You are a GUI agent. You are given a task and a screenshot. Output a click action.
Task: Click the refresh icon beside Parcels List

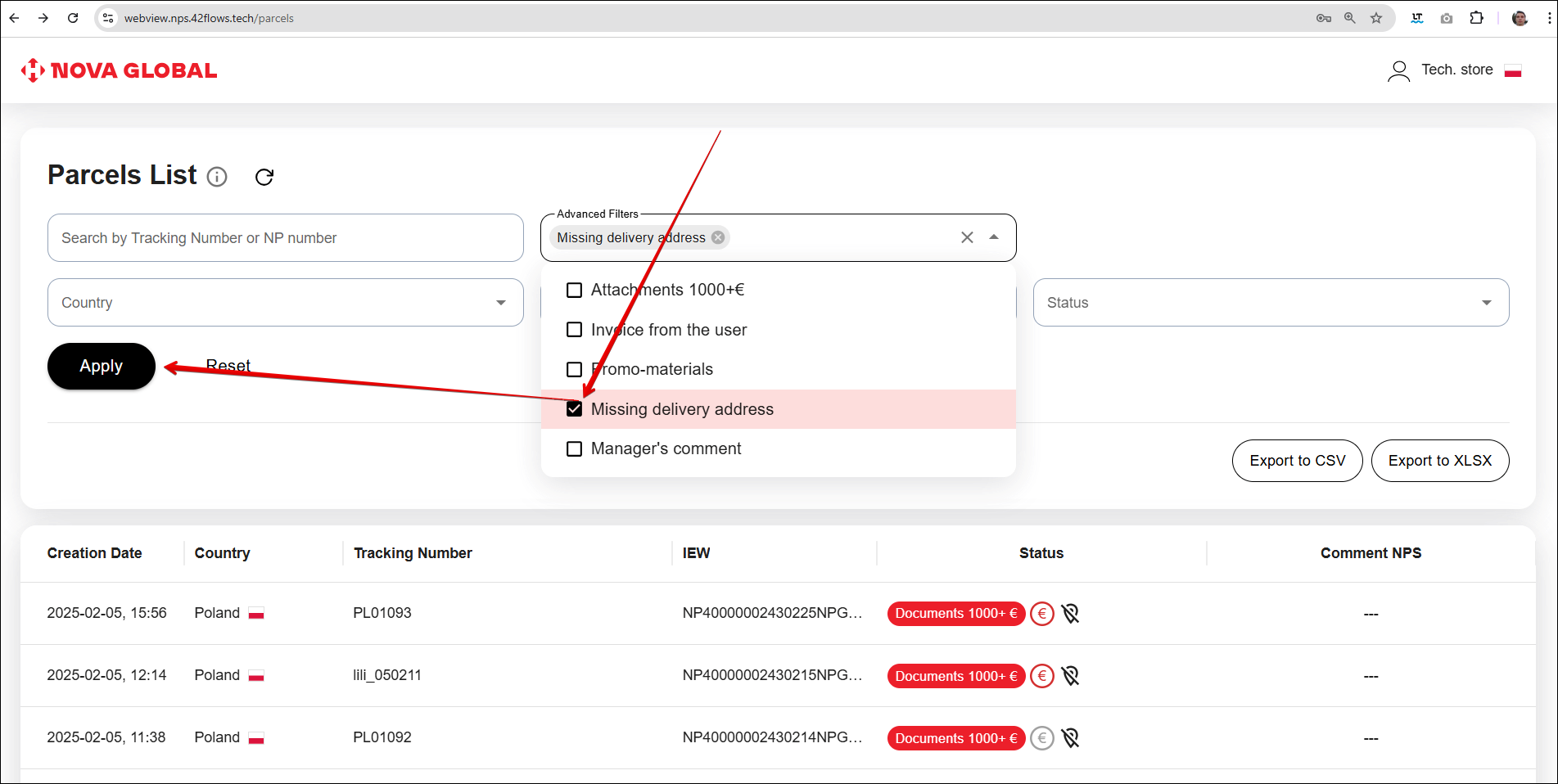click(264, 177)
